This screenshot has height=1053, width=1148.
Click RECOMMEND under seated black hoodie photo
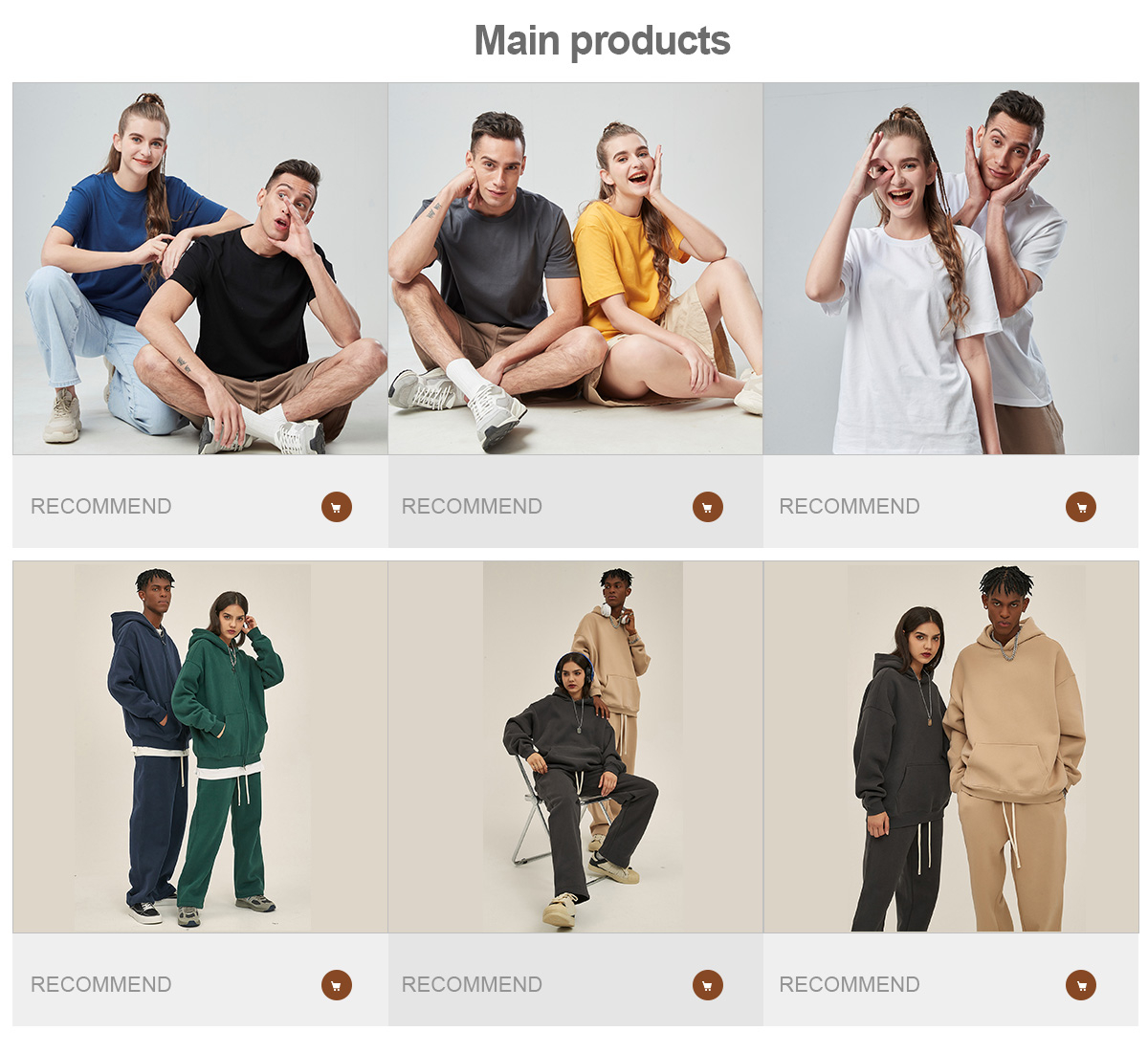tap(472, 985)
